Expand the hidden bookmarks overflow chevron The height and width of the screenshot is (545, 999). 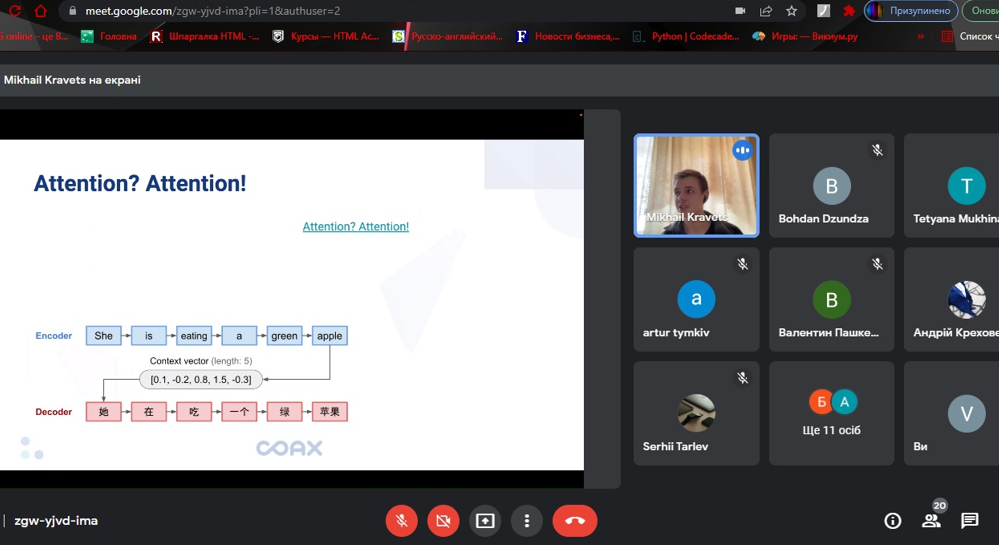coord(920,37)
